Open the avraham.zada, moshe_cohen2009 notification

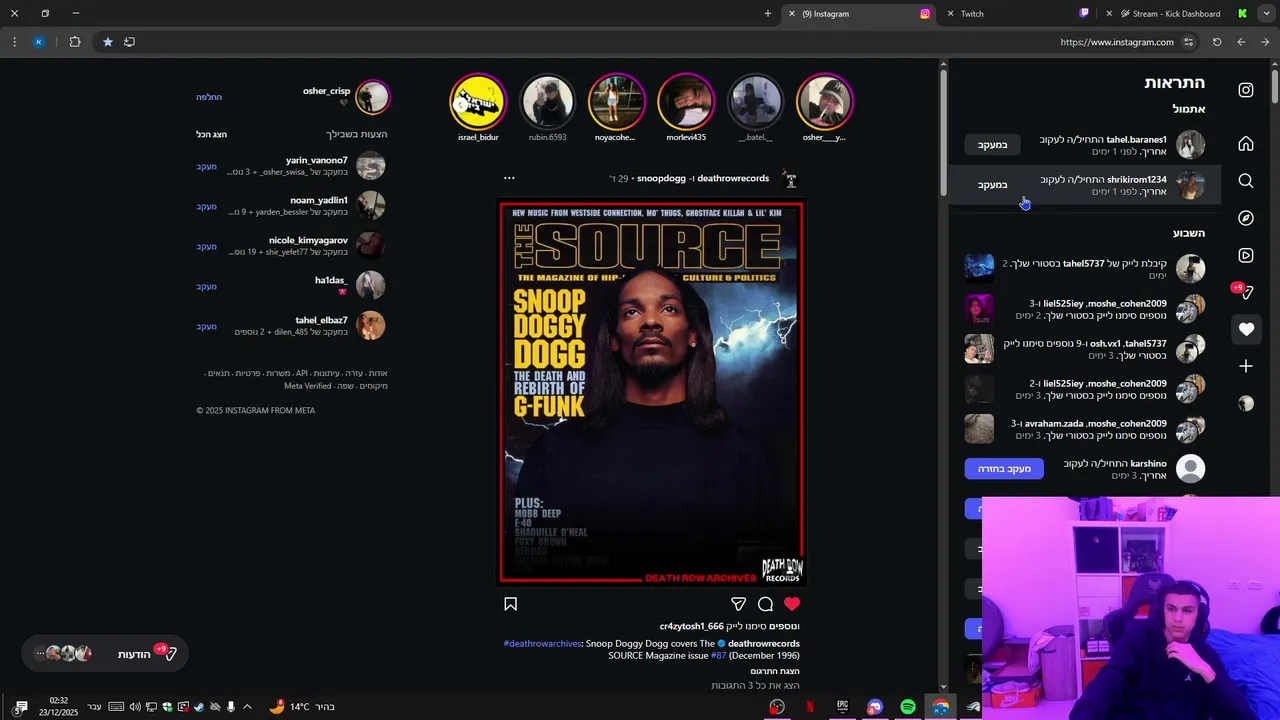point(1085,429)
